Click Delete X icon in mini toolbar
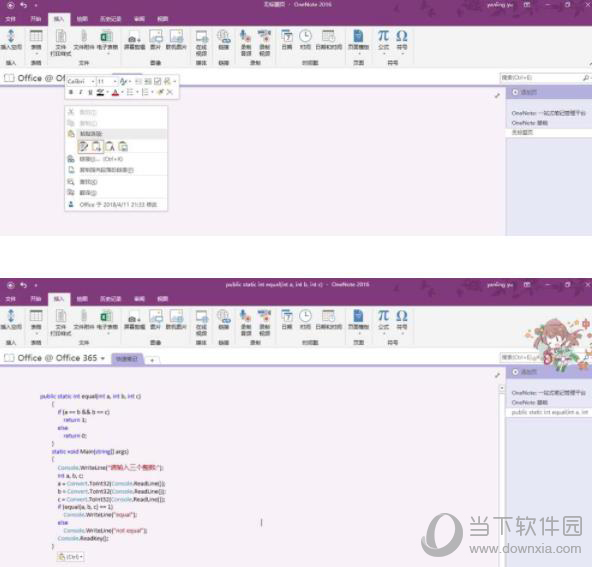The image size is (592, 567). click(170, 92)
